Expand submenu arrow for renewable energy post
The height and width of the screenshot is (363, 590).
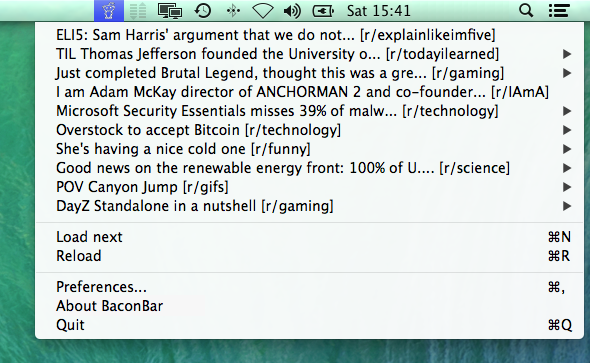click(x=567, y=168)
